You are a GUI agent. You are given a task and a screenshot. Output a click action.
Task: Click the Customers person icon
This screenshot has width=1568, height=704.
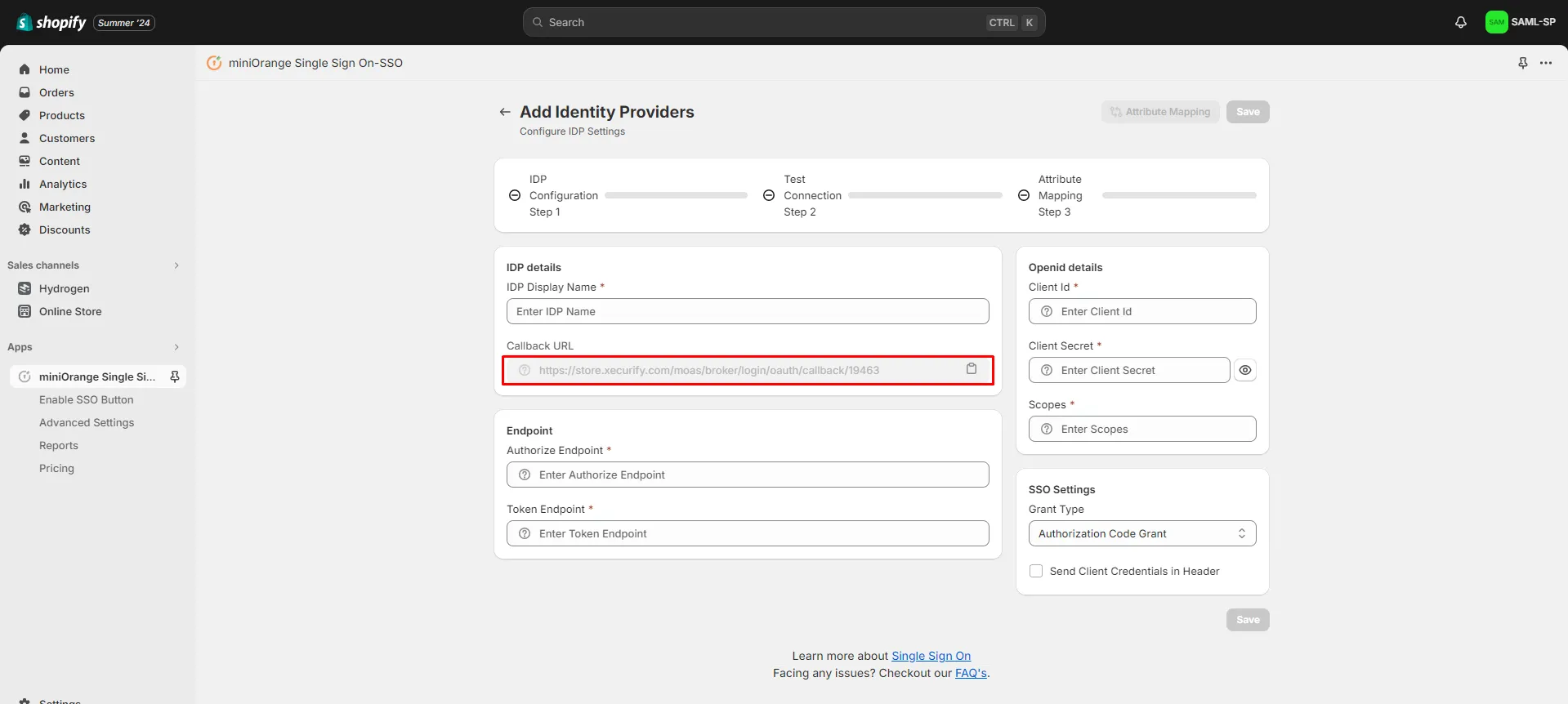tap(25, 138)
